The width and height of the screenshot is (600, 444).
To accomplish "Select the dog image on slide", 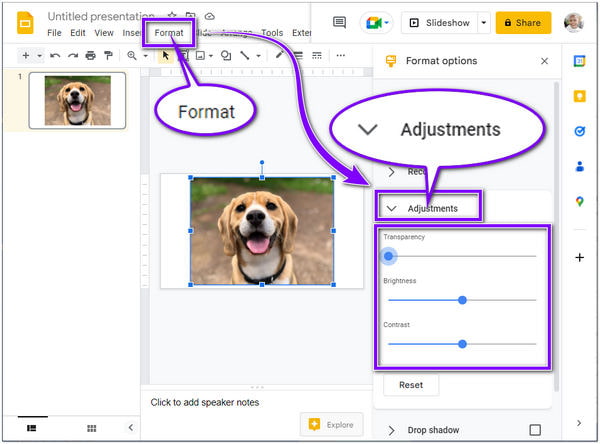I will [262, 231].
